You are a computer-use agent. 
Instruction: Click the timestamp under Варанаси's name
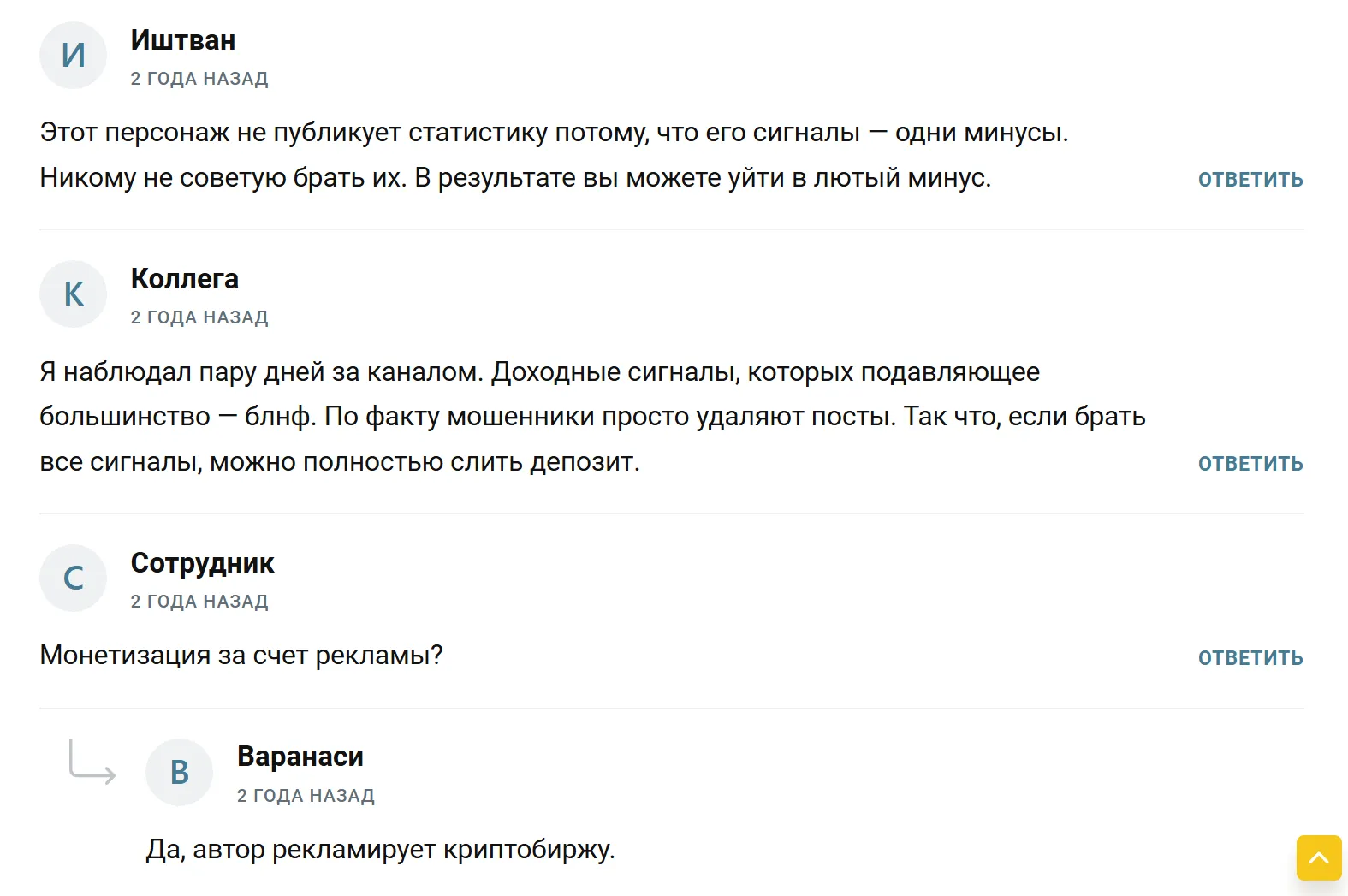click(x=306, y=796)
